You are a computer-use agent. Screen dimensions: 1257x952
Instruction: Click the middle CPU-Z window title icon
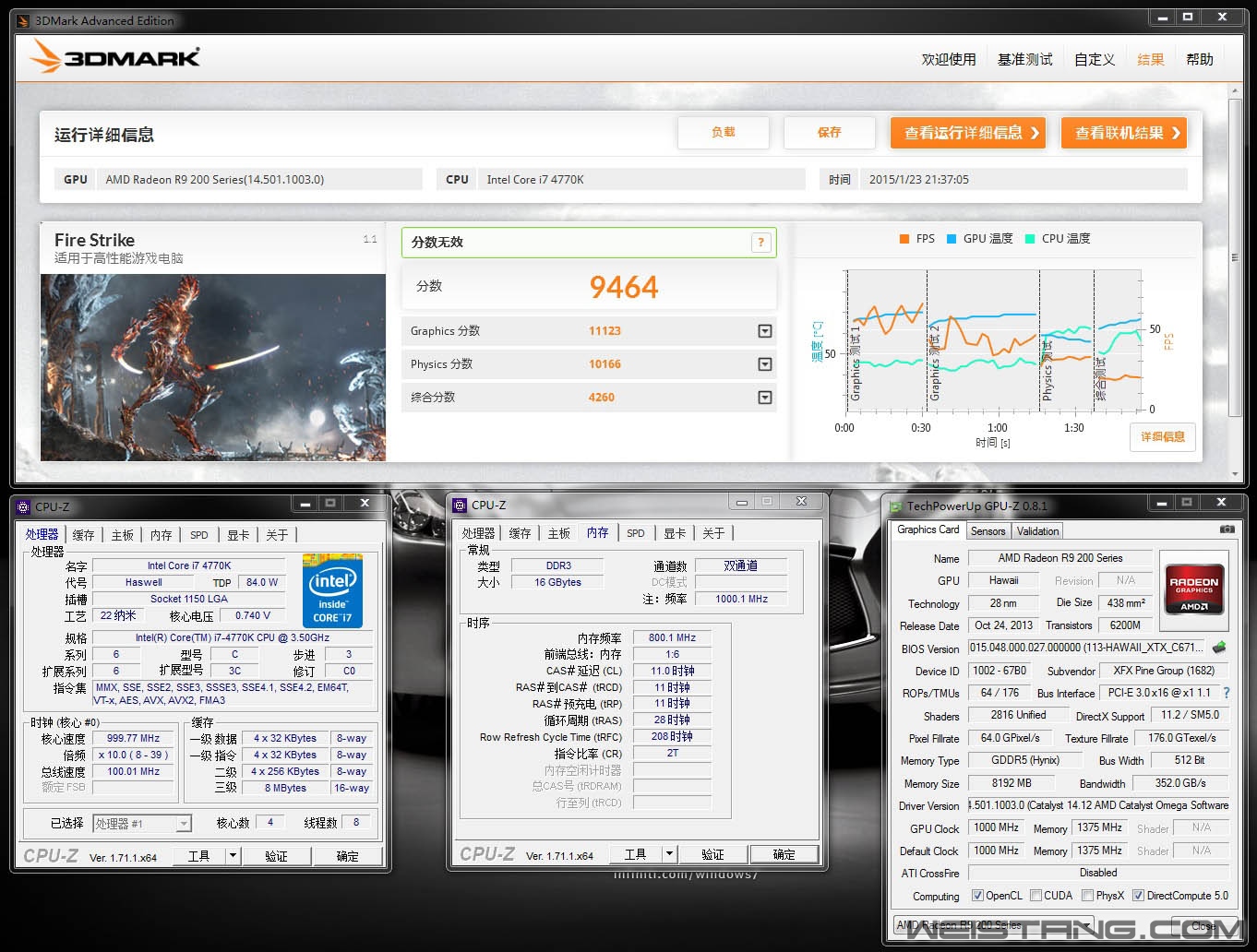(460, 505)
